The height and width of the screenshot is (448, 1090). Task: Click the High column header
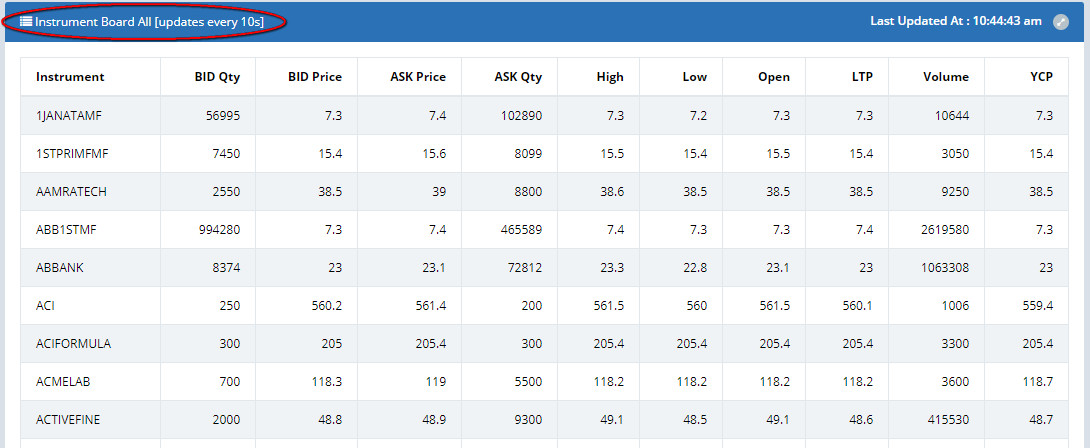pos(609,77)
